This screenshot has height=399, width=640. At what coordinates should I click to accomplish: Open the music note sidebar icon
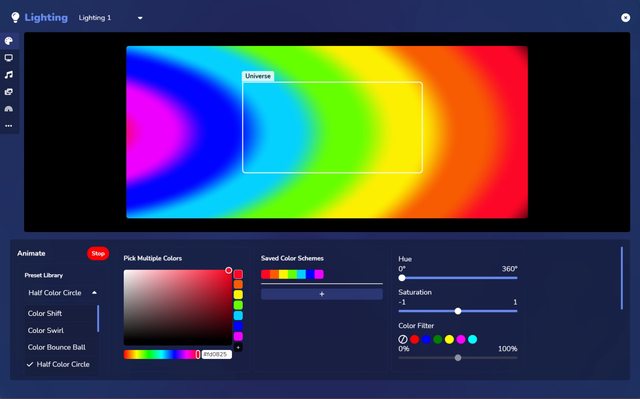coord(9,75)
